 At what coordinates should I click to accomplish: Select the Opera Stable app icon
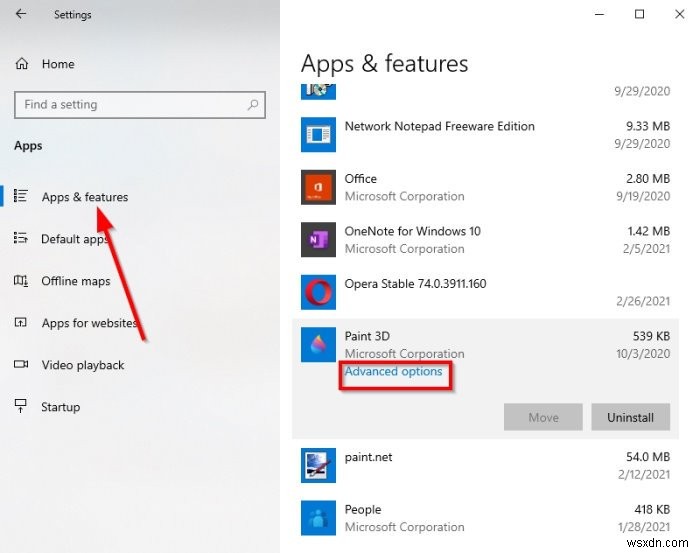pos(318,292)
